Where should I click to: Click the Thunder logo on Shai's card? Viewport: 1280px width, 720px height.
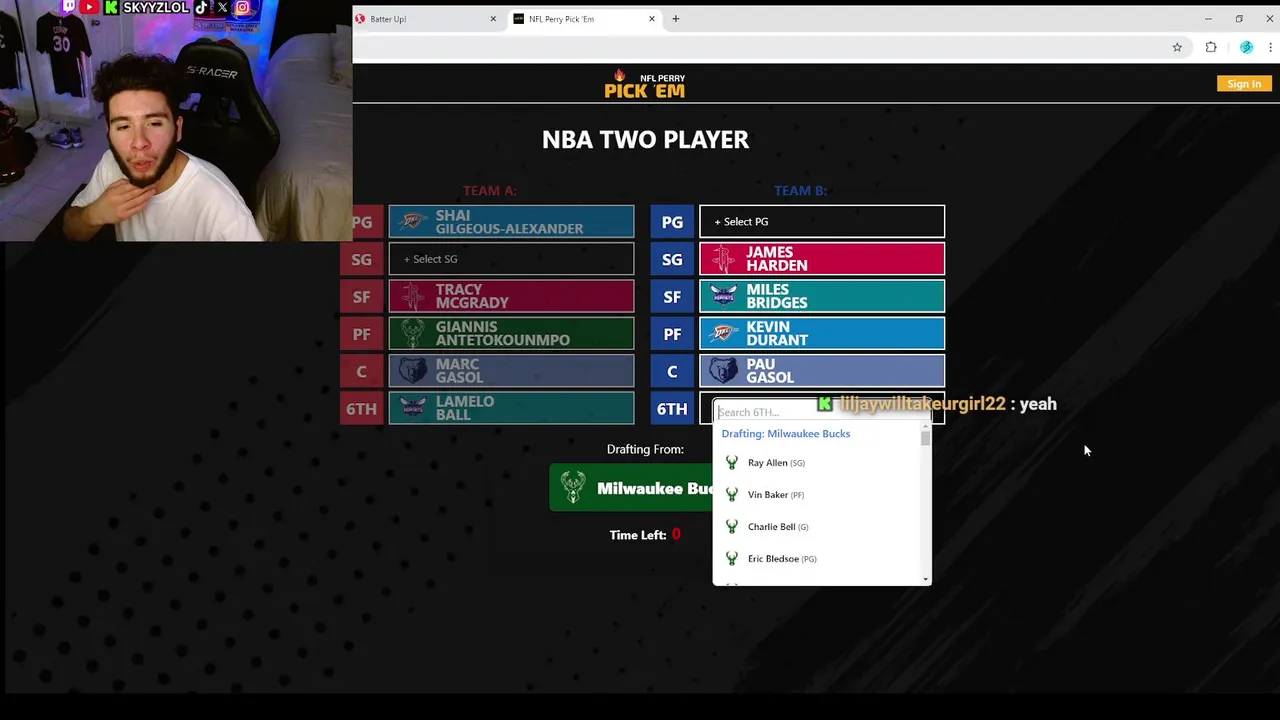413,222
